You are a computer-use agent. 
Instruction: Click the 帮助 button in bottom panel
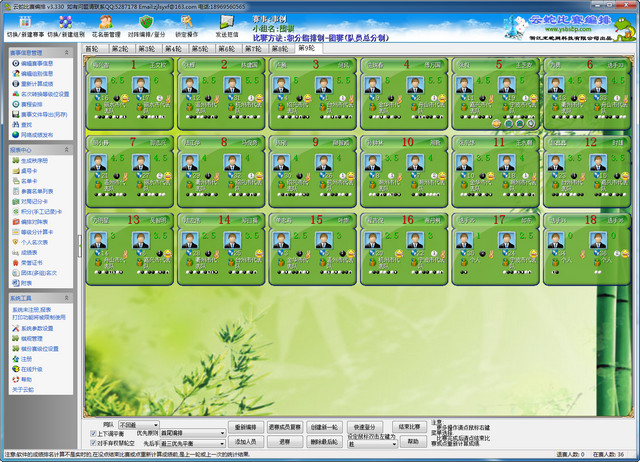(x=413, y=441)
